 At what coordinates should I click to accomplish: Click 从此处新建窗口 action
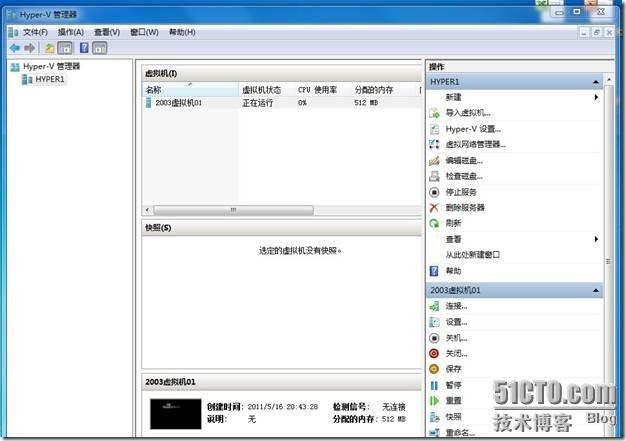472,255
